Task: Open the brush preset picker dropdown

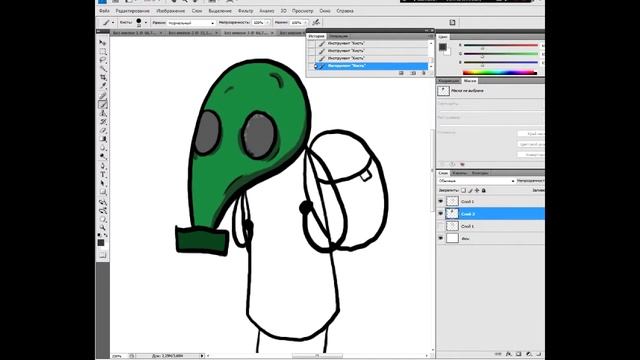Action: 146,22
